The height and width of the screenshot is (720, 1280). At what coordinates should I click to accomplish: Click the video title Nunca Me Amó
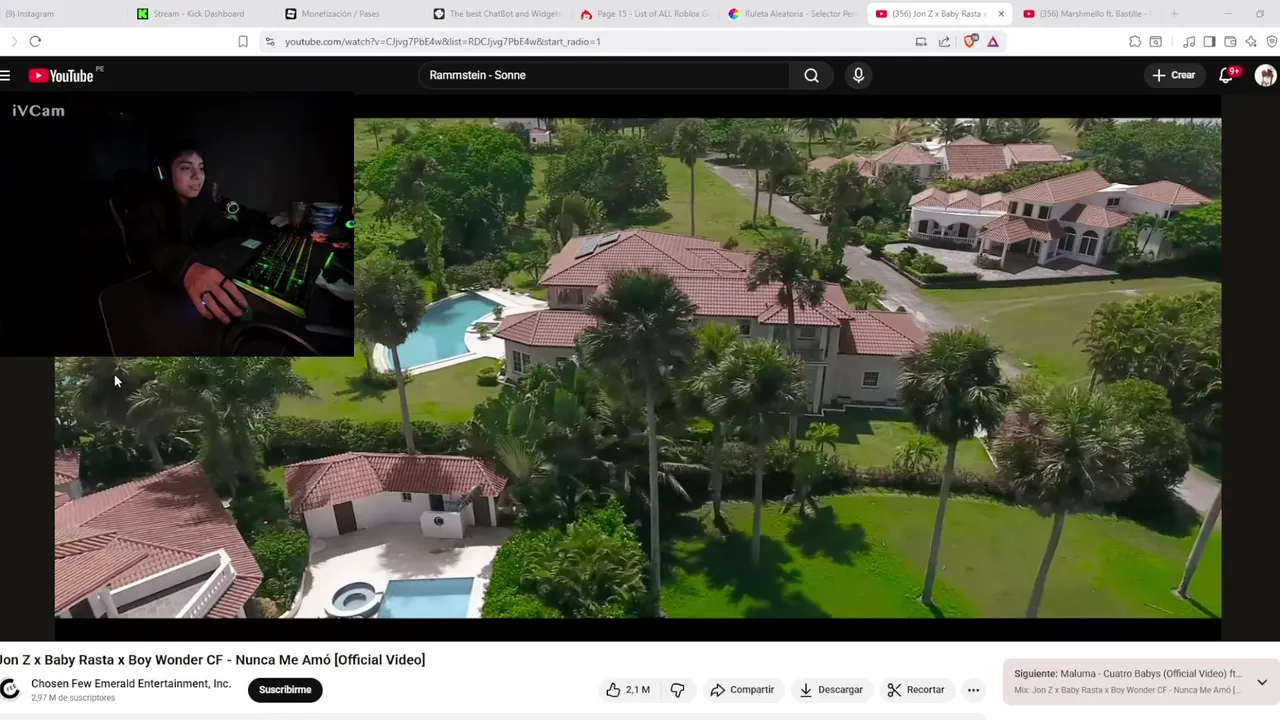(x=213, y=660)
